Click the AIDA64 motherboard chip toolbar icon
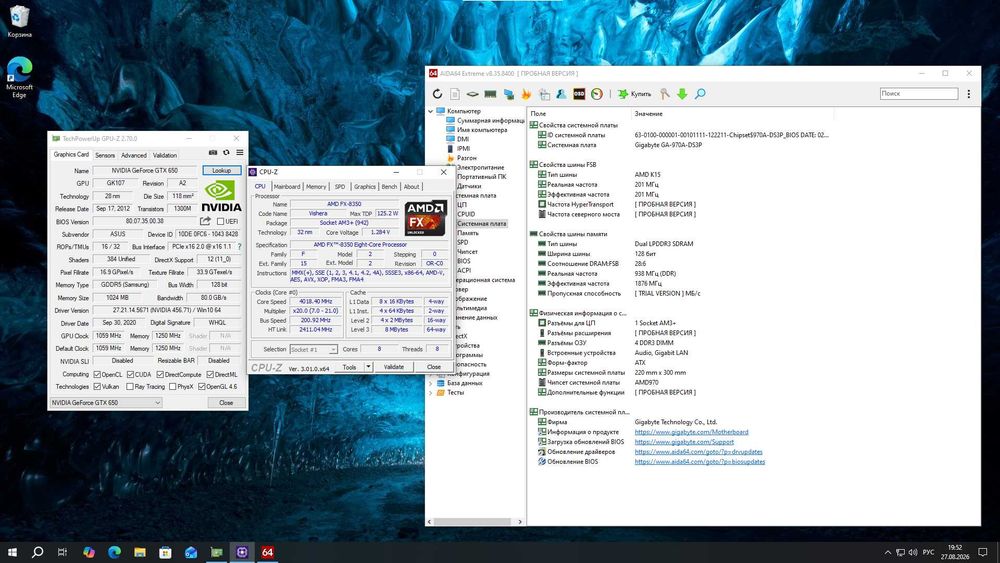The height and width of the screenshot is (563, 1000). click(x=473, y=94)
